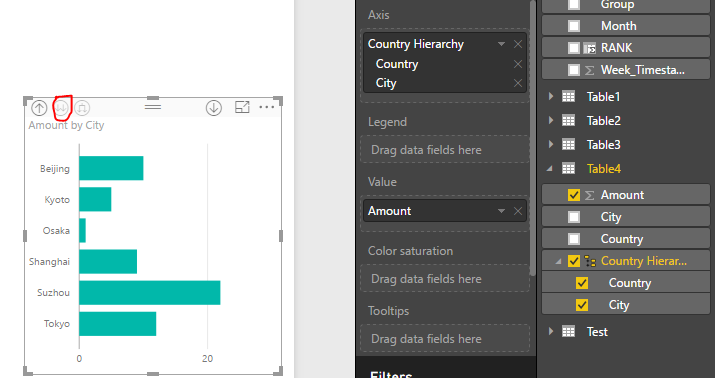The image size is (715, 378).
Task: Click the drill up arrow icon
Action: [39, 108]
